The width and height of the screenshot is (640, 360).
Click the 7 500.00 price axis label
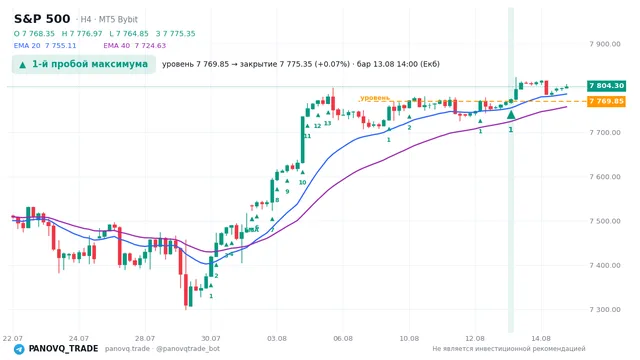605,221
